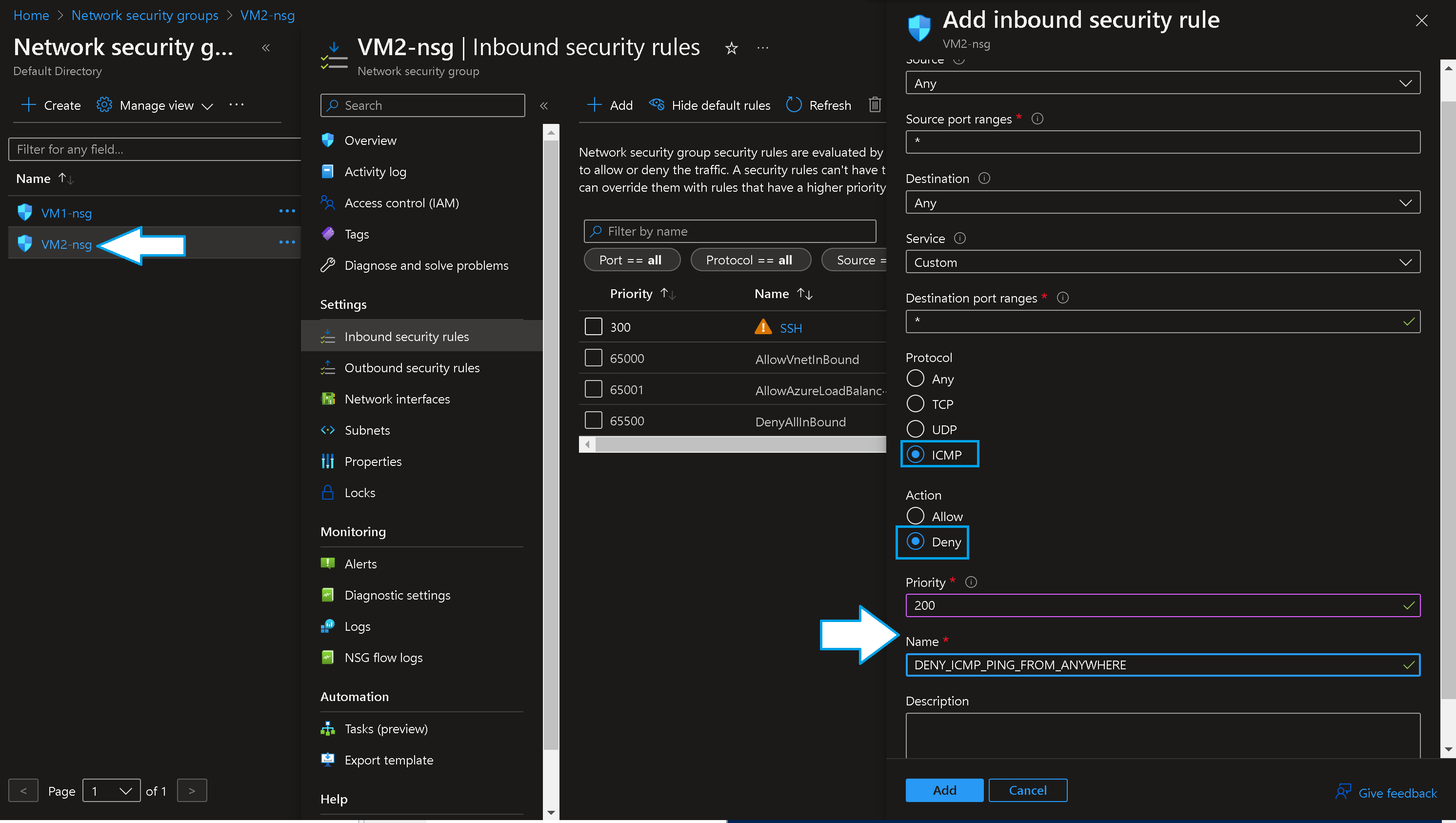Click the Service info icon
The height and width of the screenshot is (823, 1456).
pyautogui.click(x=960, y=239)
